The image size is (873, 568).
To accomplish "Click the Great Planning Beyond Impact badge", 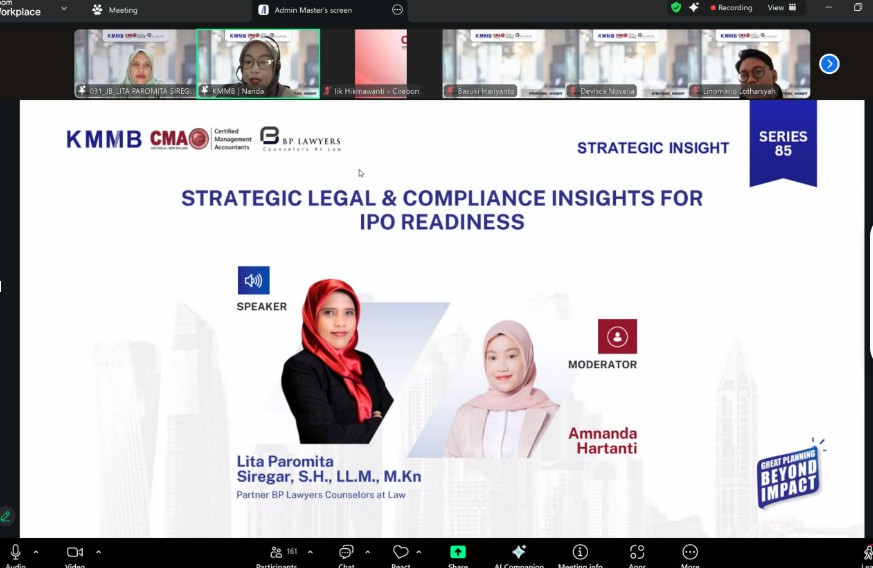I will point(789,474).
